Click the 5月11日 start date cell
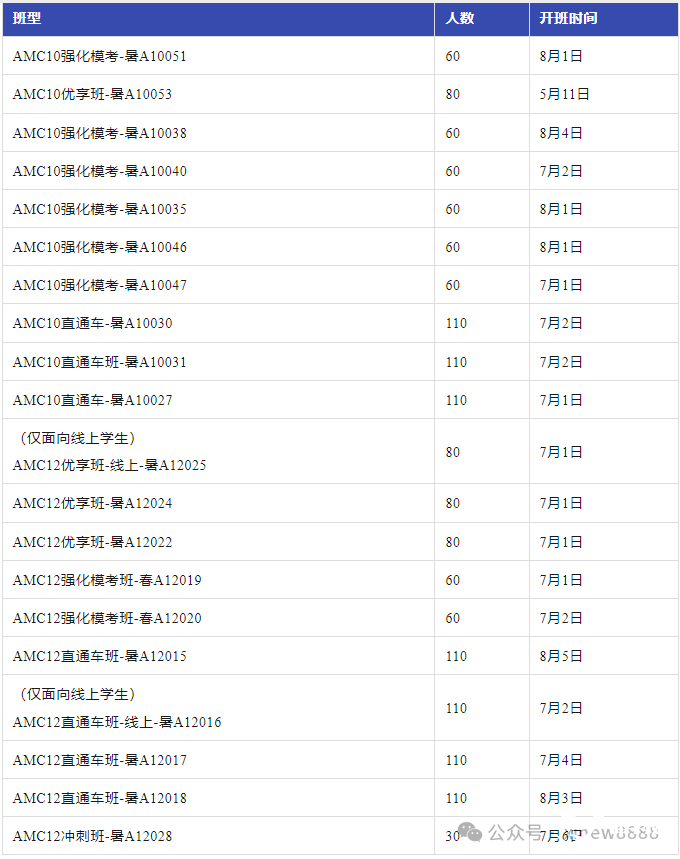The width and height of the screenshot is (680, 859). coord(564,94)
